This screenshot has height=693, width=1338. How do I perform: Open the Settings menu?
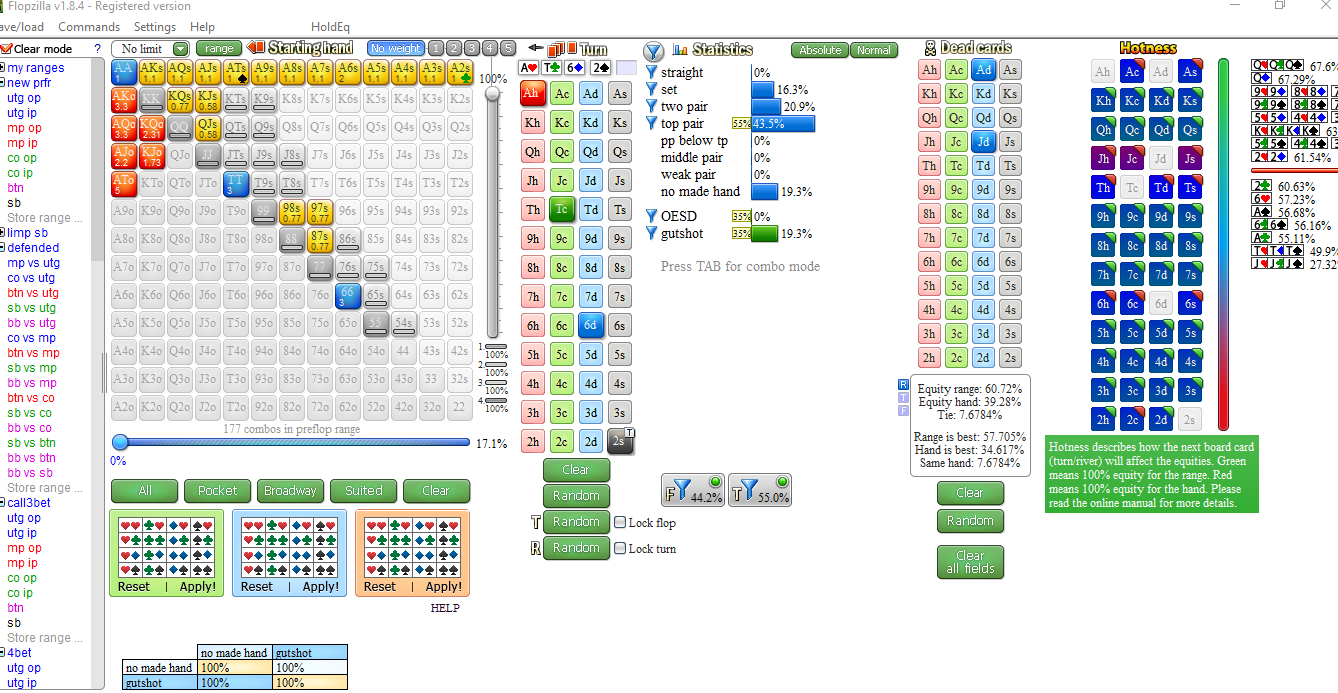(x=154, y=27)
